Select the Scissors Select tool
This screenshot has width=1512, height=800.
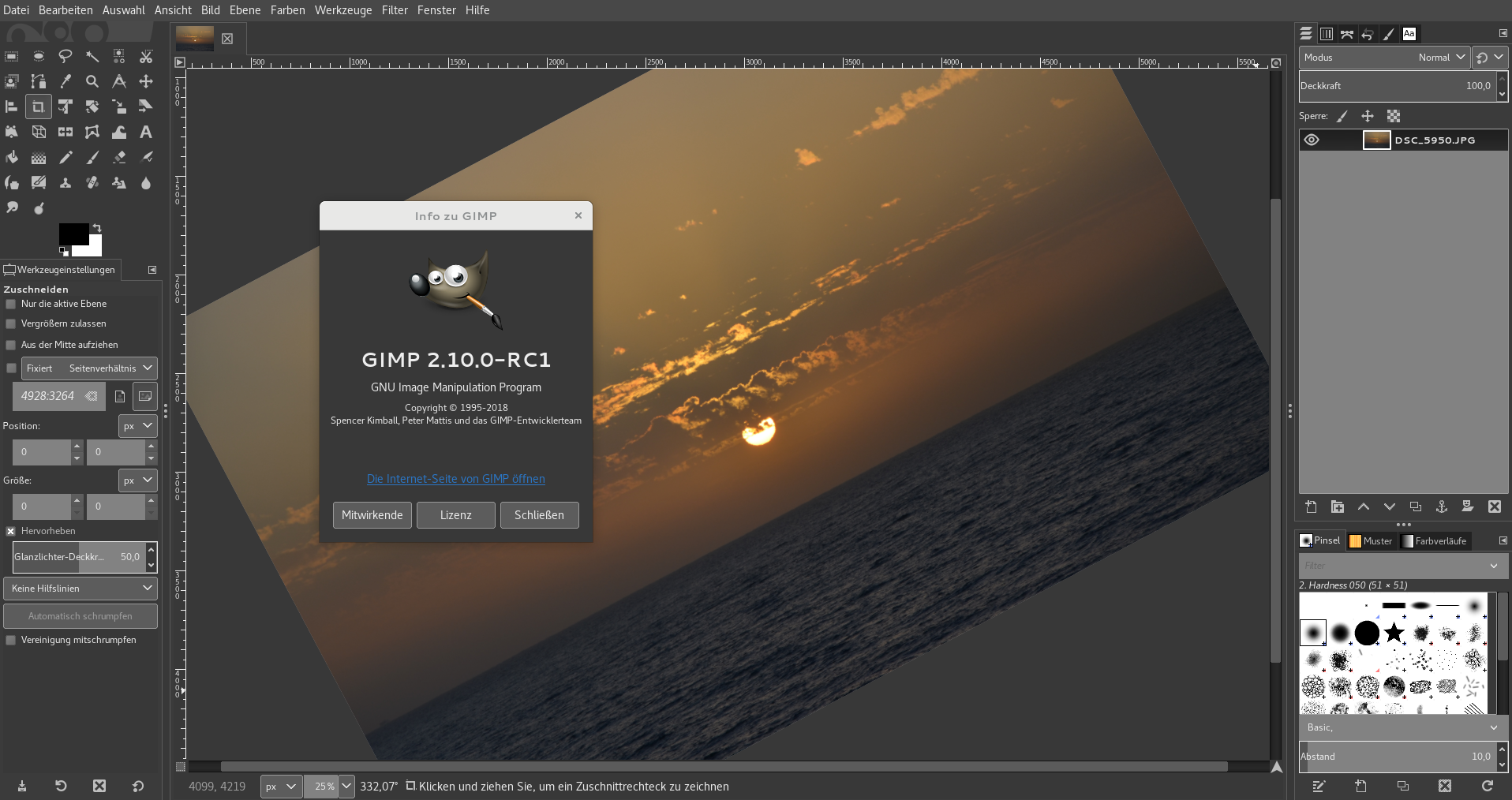[146, 57]
